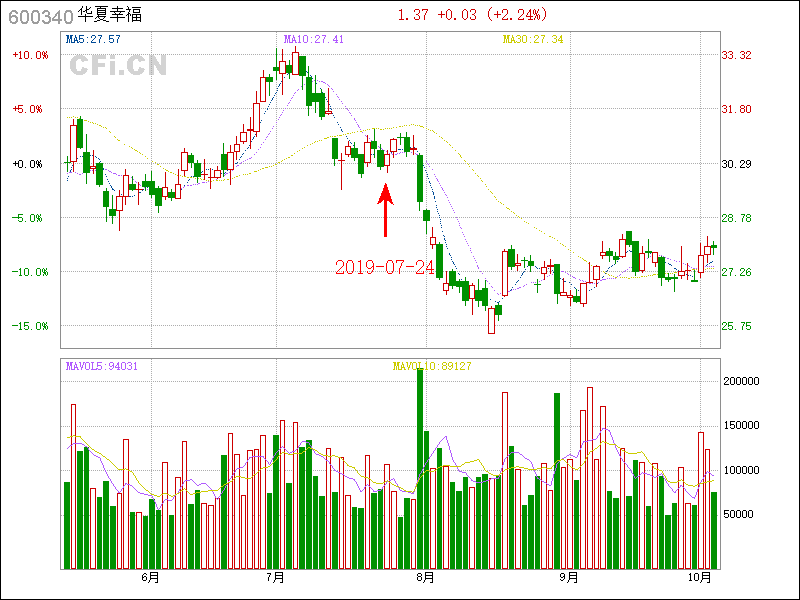
Task: Select the MA10:27.41 indicator label
Action: click(314, 39)
